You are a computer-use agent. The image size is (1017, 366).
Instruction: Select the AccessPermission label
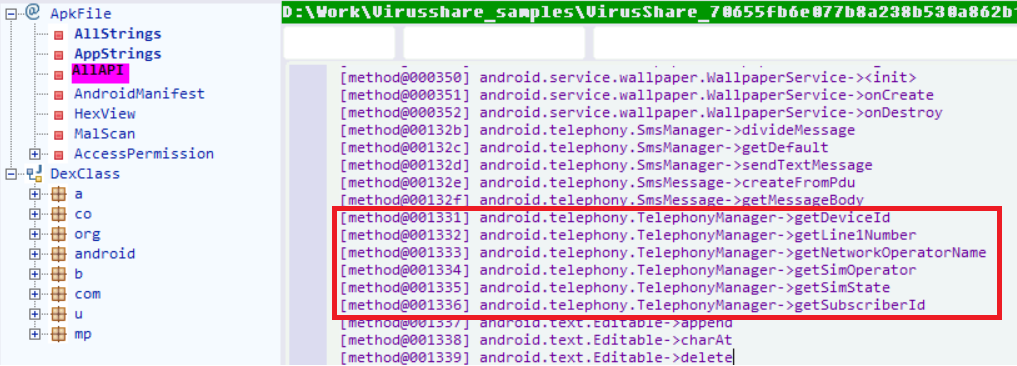point(144,154)
